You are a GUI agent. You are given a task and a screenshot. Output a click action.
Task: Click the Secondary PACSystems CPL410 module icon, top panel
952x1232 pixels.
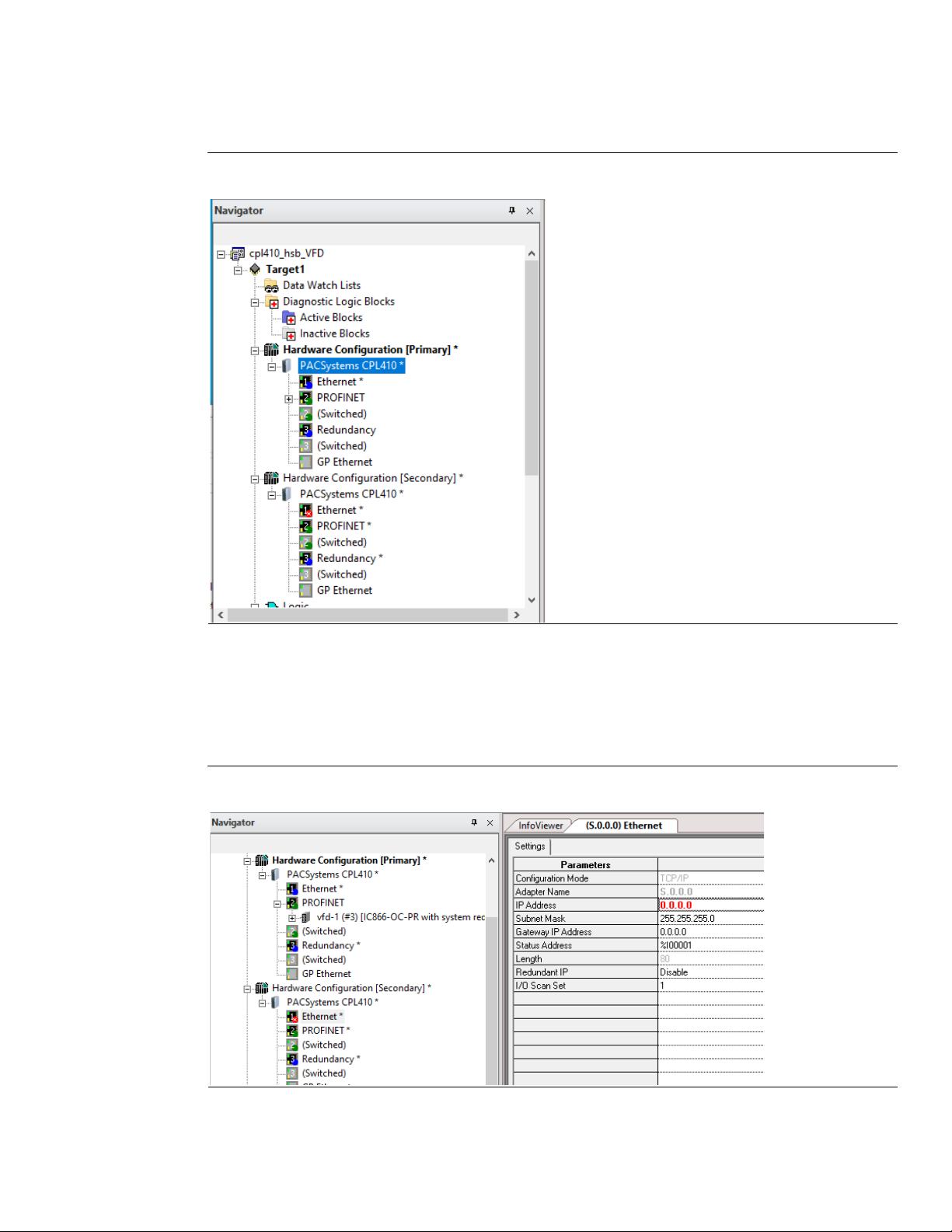click(288, 494)
